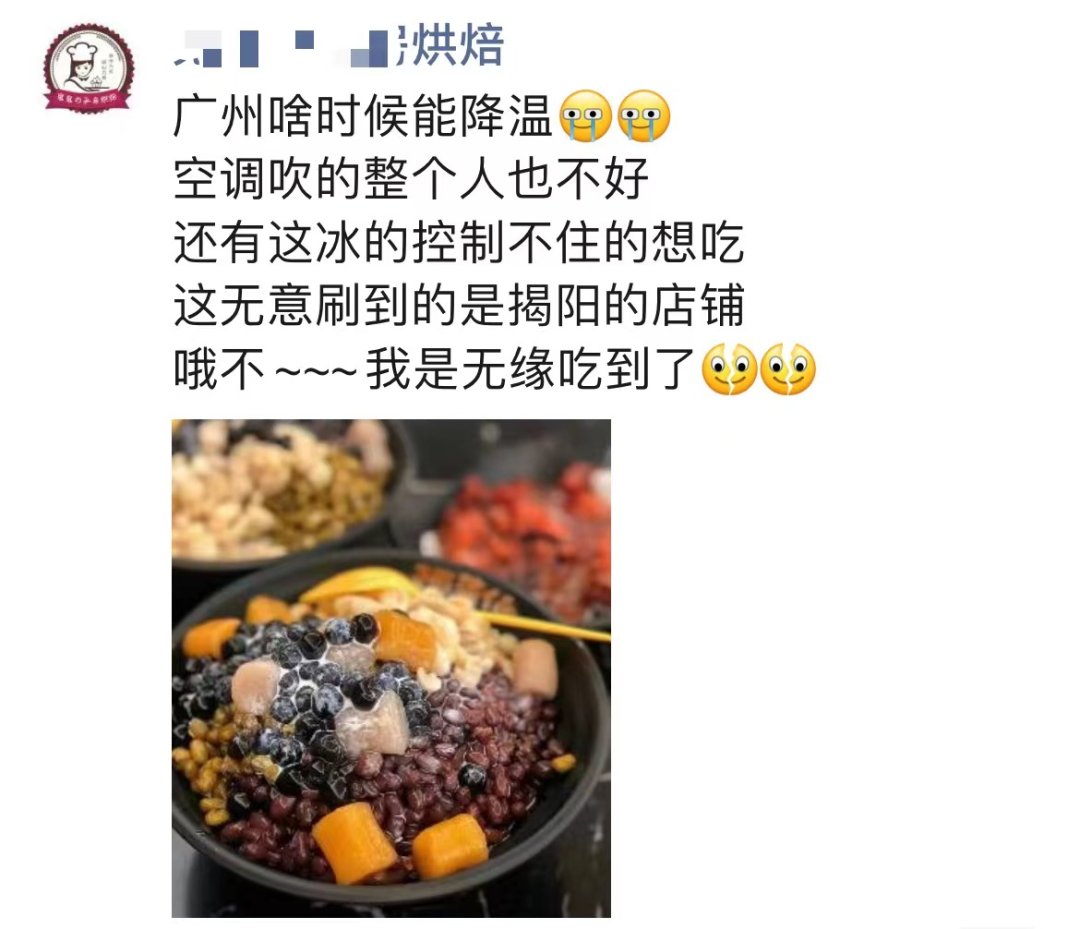Select the line 哦不~~~我是无缘吃到了
Viewport: 1080px width, 929px height.
(434, 369)
